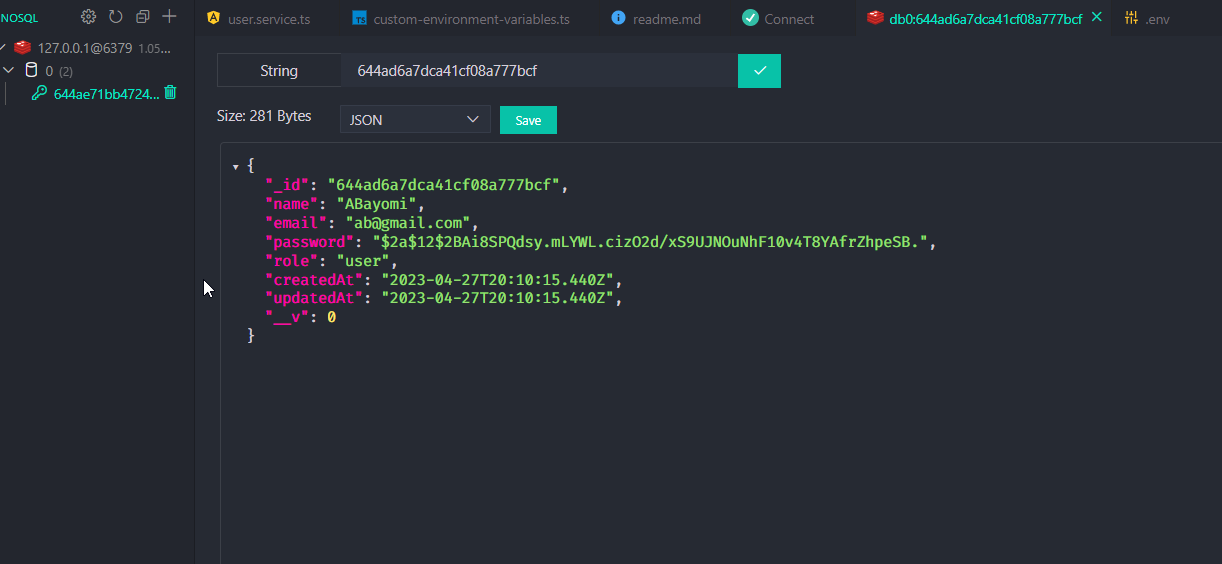Select the db0:644ad6a7dca41cf08a777bcf tab
Image resolution: width=1222 pixels, height=564 pixels.
[985, 19]
